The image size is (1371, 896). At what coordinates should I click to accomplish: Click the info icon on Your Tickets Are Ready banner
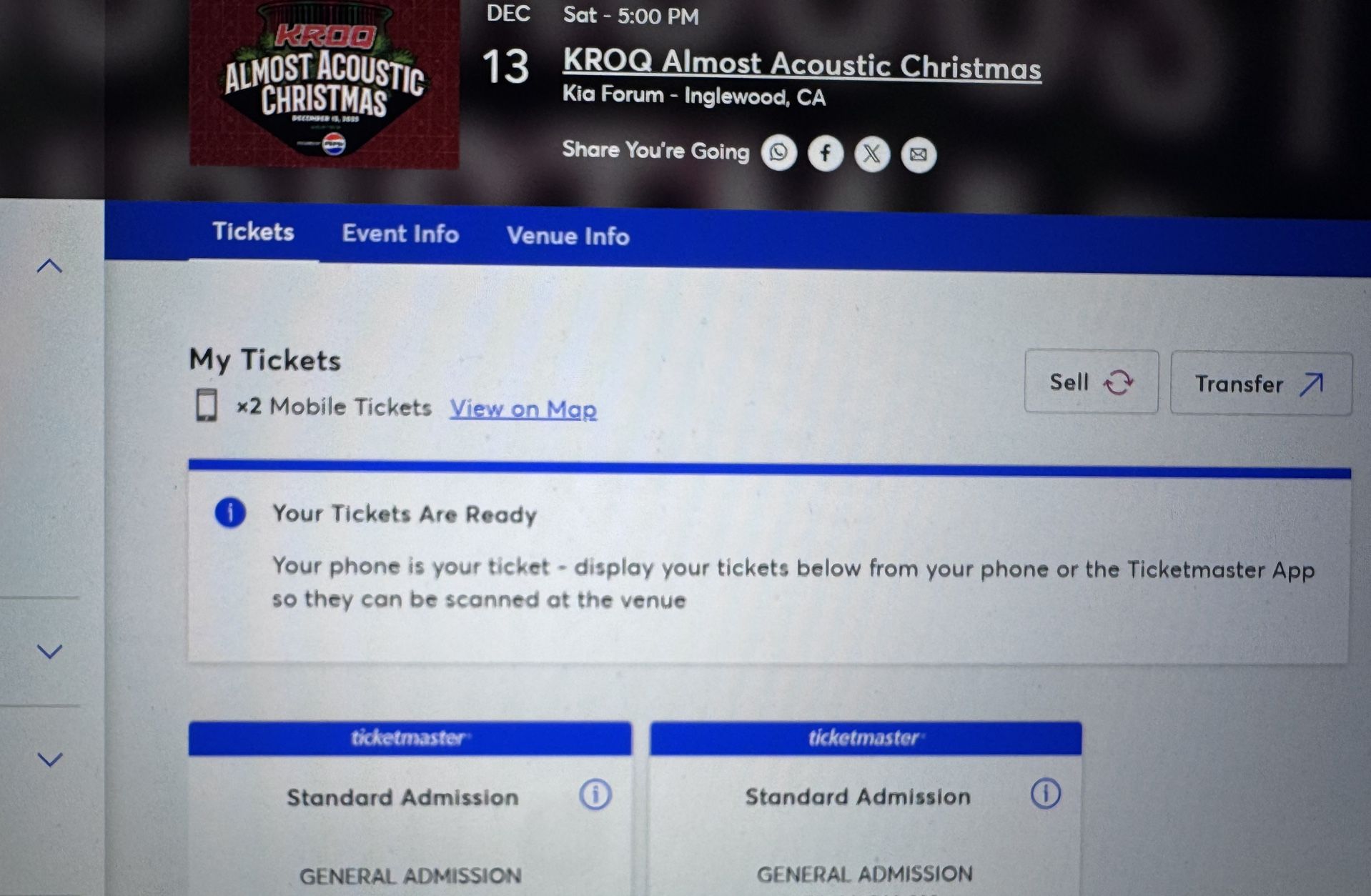click(229, 513)
